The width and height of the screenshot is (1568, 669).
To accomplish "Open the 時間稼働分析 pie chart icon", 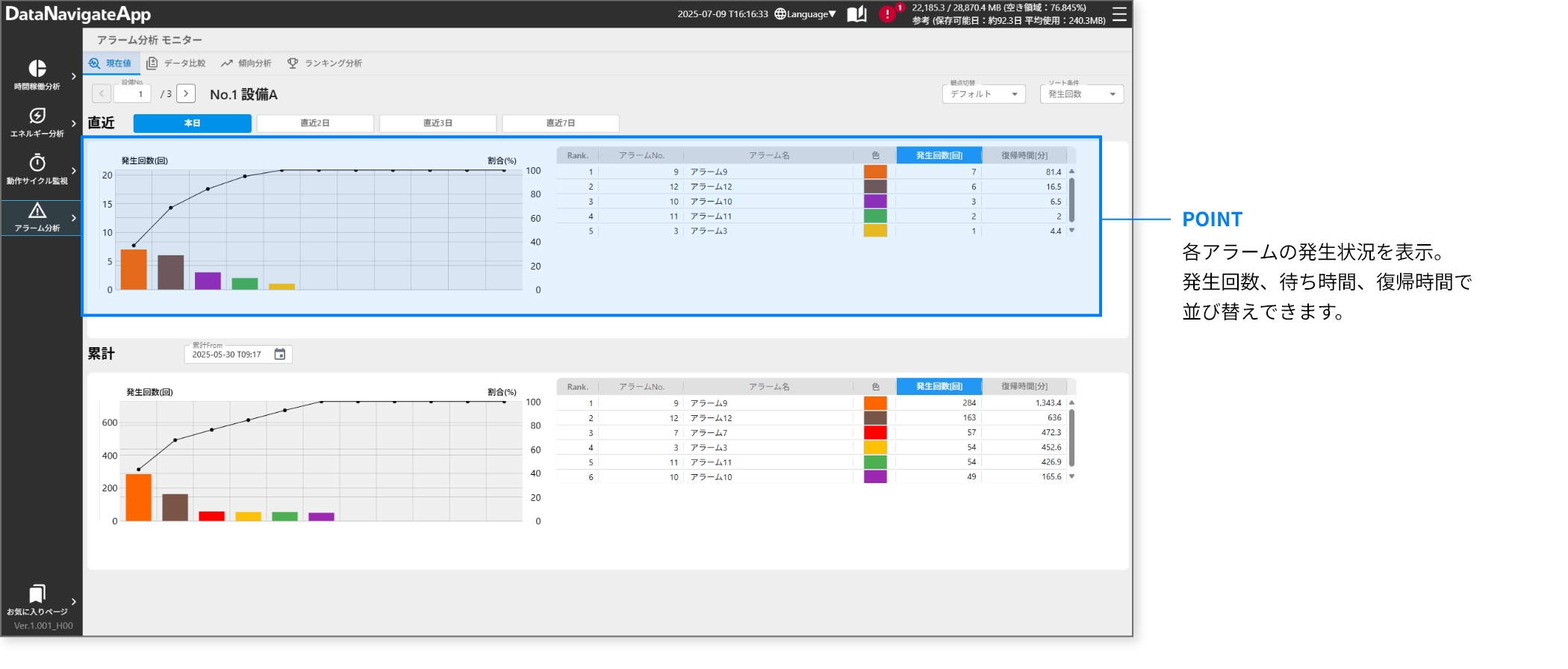I will coord(37,69).
